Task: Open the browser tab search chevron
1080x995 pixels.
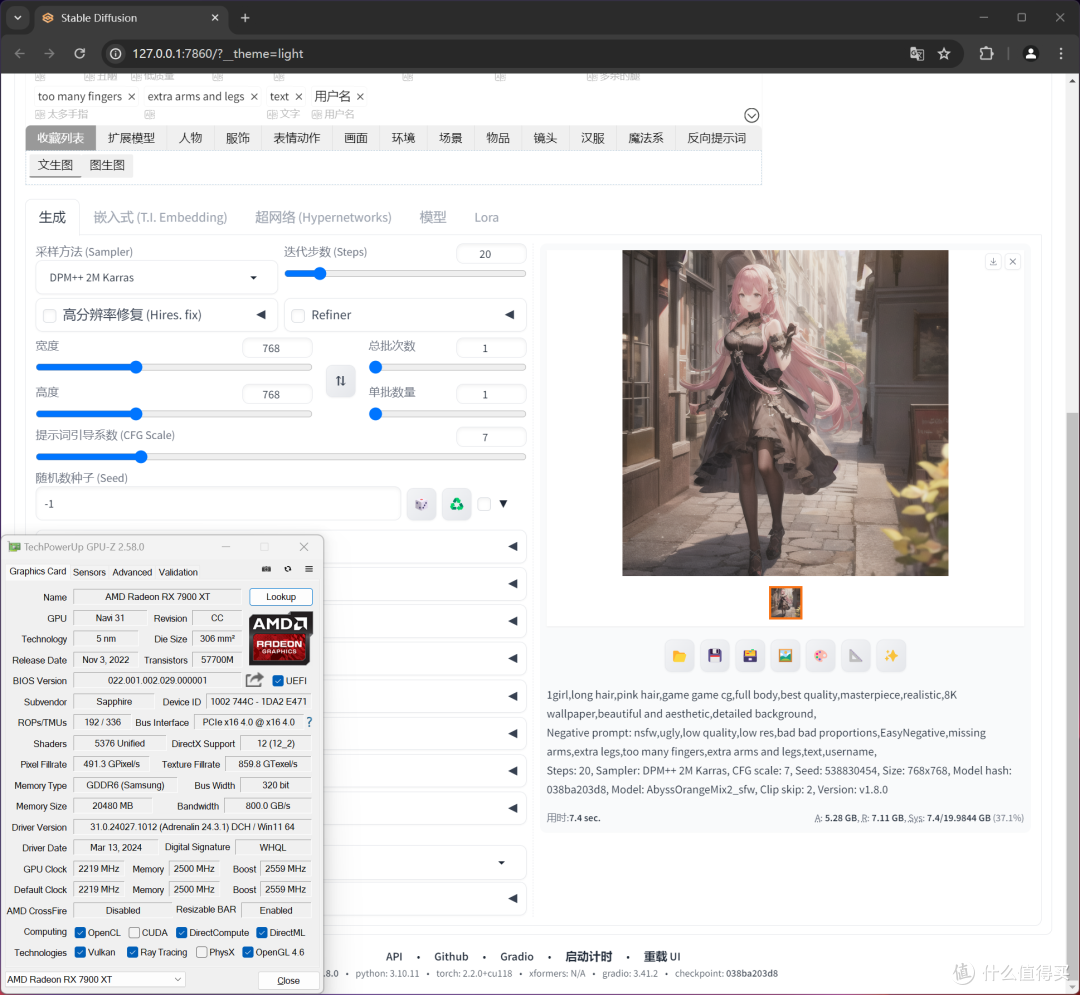Action: point(18,18)
